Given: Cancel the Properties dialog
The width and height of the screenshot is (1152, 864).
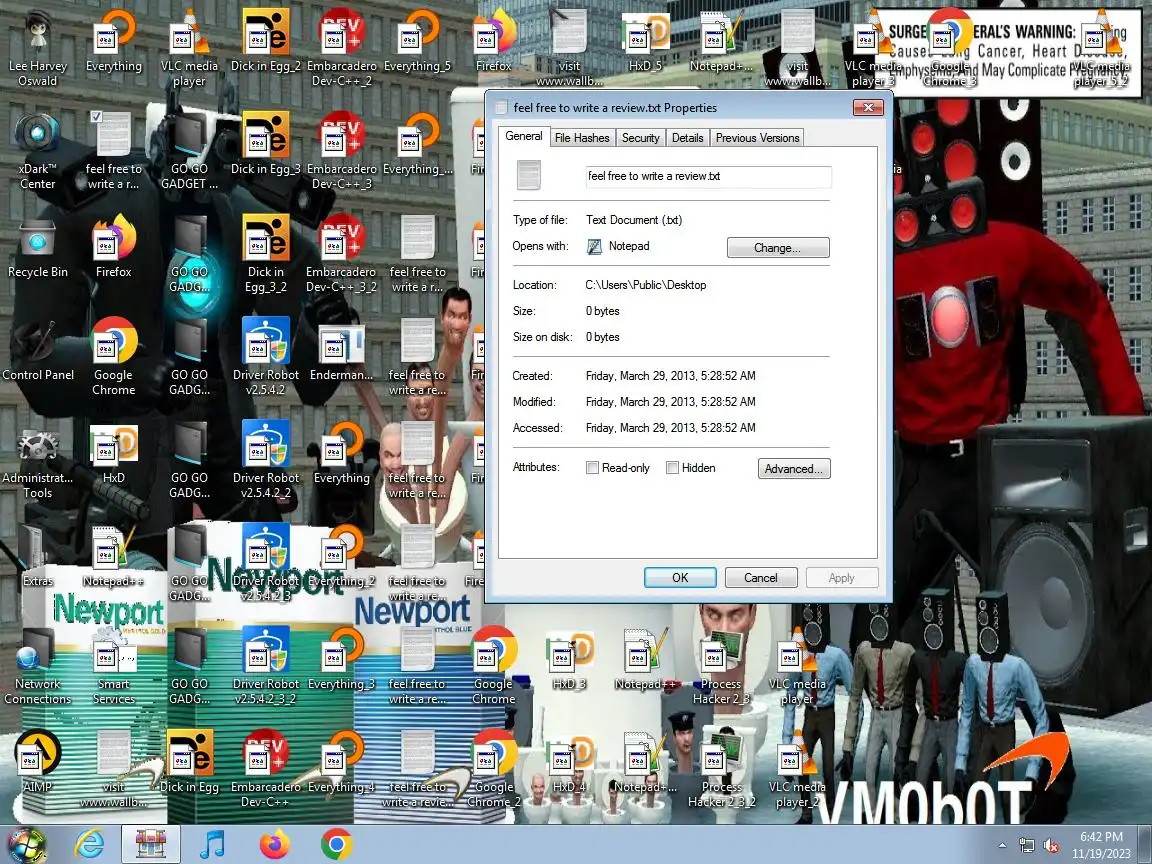Looking at the screenshot, I should pyautogui.click(x=760, y=577).
